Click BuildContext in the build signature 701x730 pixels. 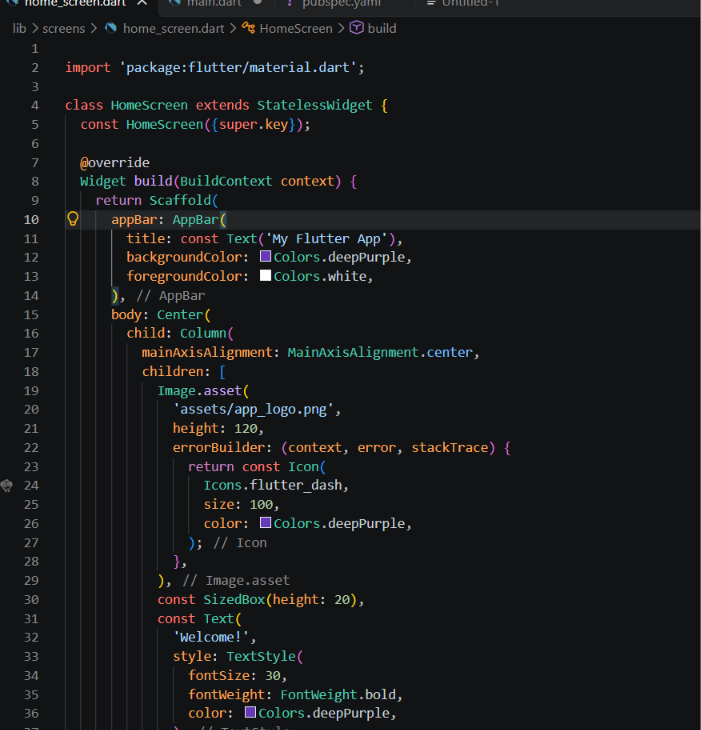click(x=226, y=181)
